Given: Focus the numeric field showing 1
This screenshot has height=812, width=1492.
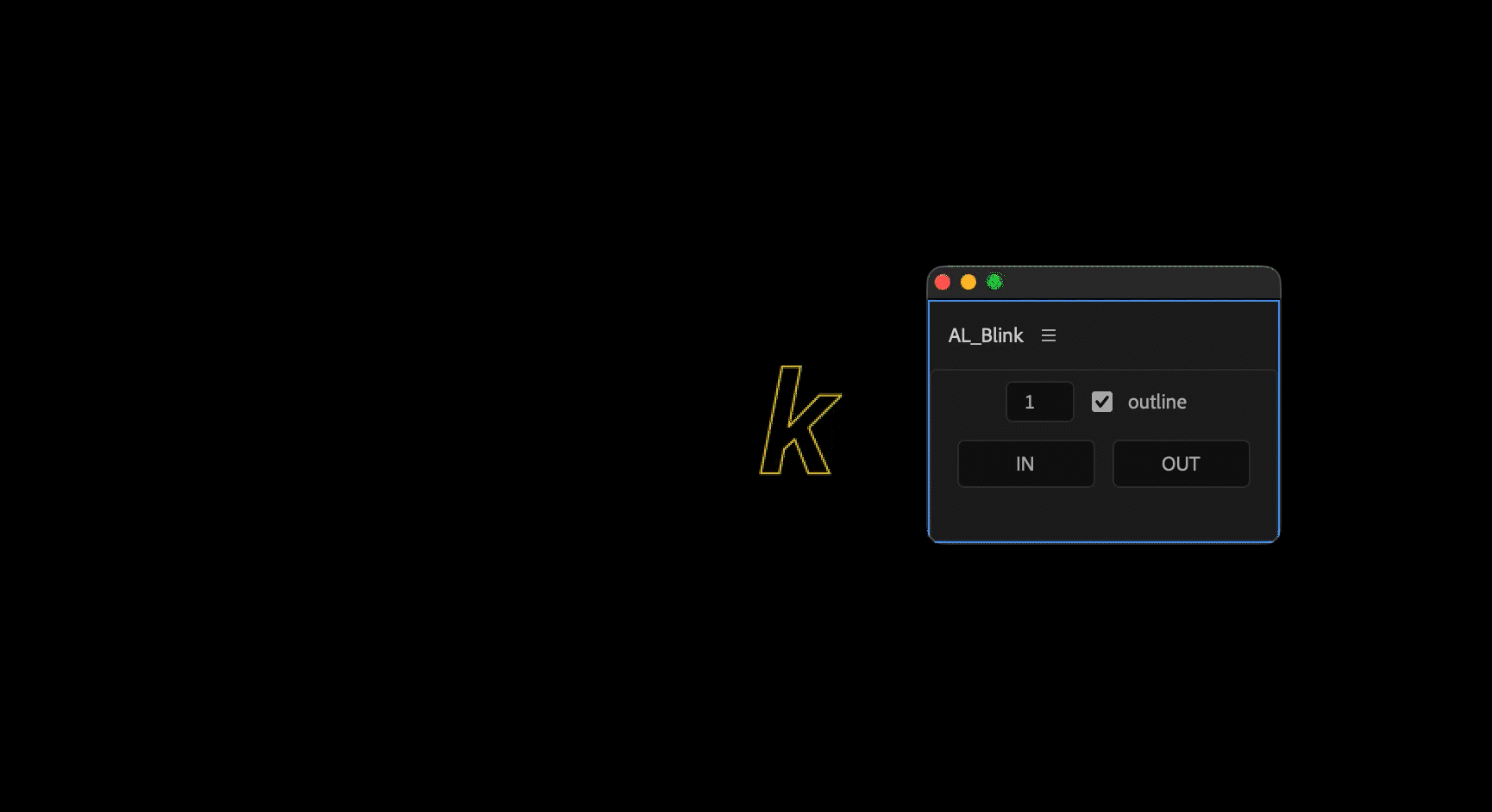Looking at the screenshot, I should (1039, 402).
